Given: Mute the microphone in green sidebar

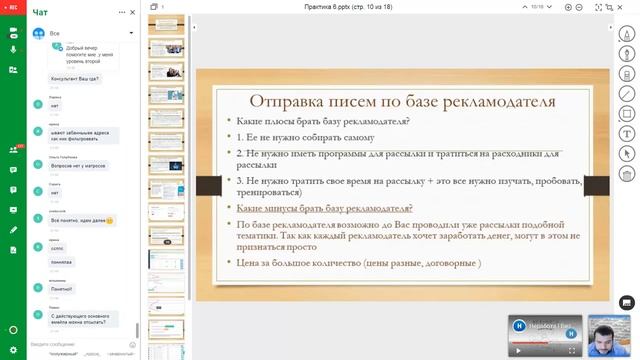Looking at the screenshot, I should tap(13, 50).
